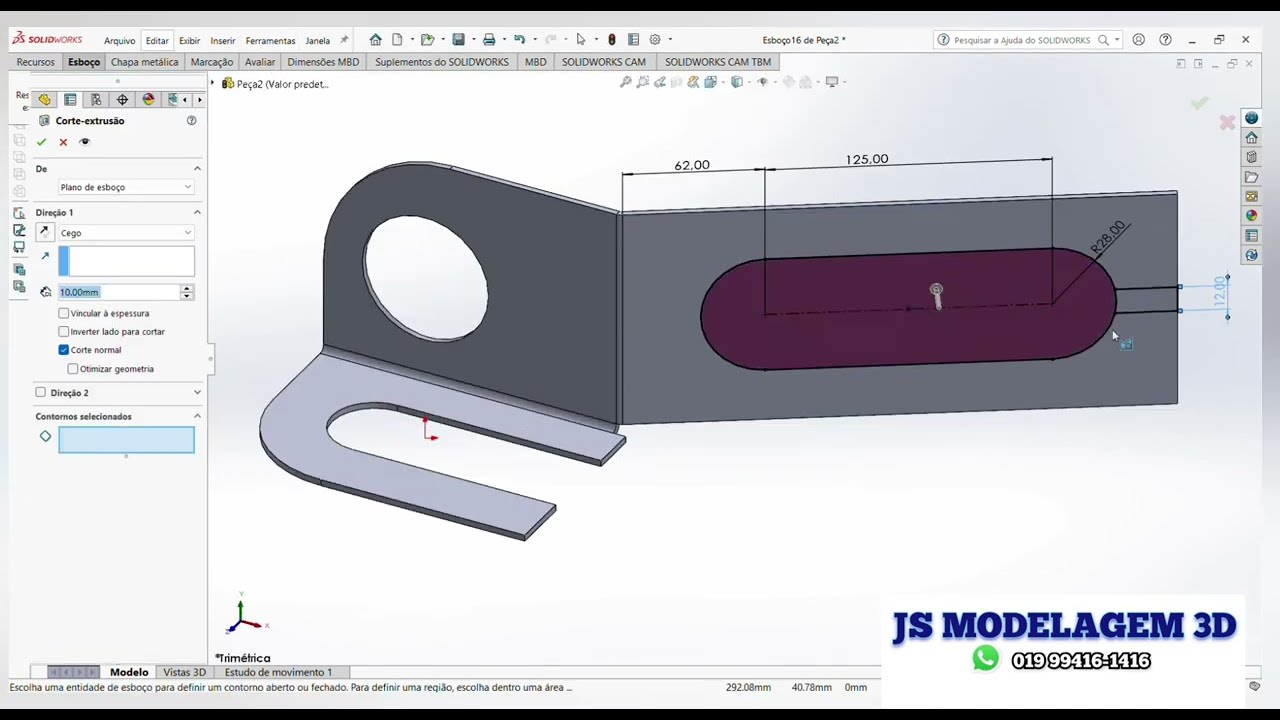Create a new document icon
The height and width of the screenshot is (720, 1280).
coord(398,40)
